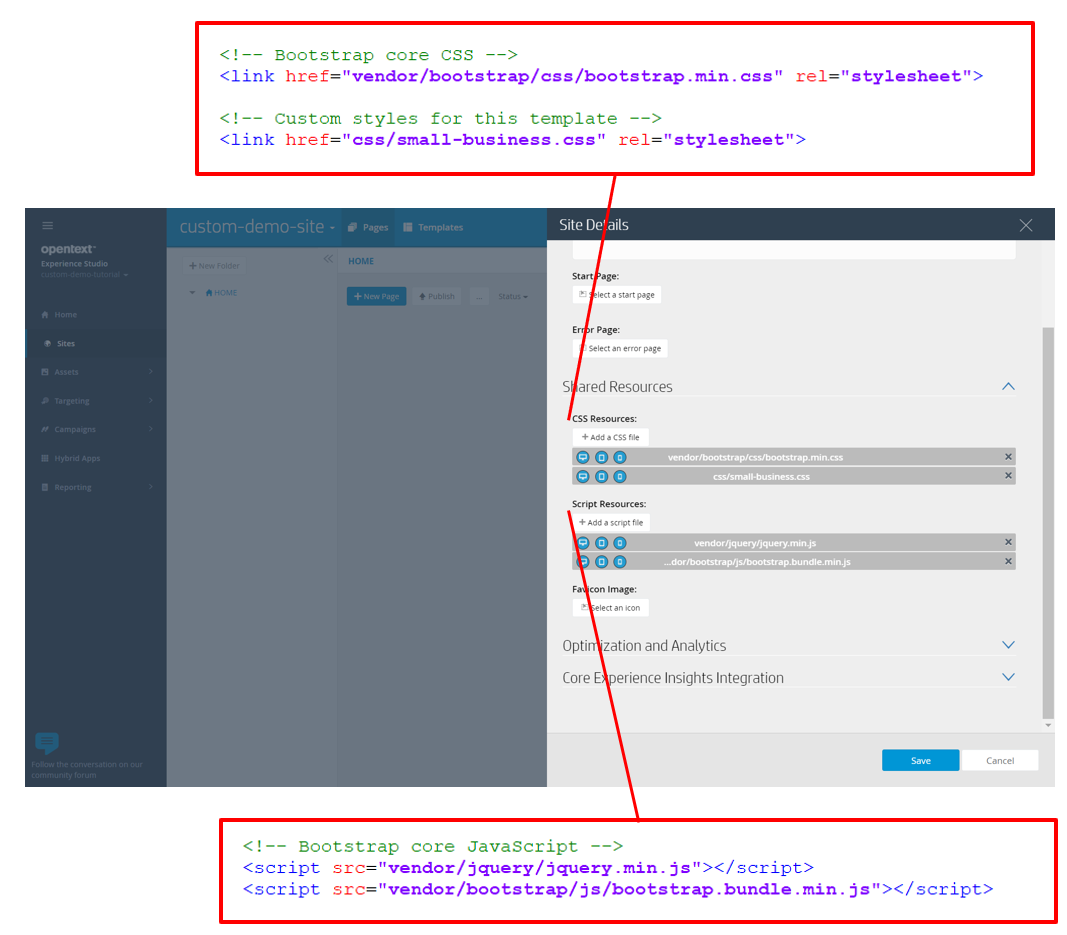Open the hamburger menu in the sidebar
The width and height of the screenshot is (1067, 935).
tap(47, 225)
